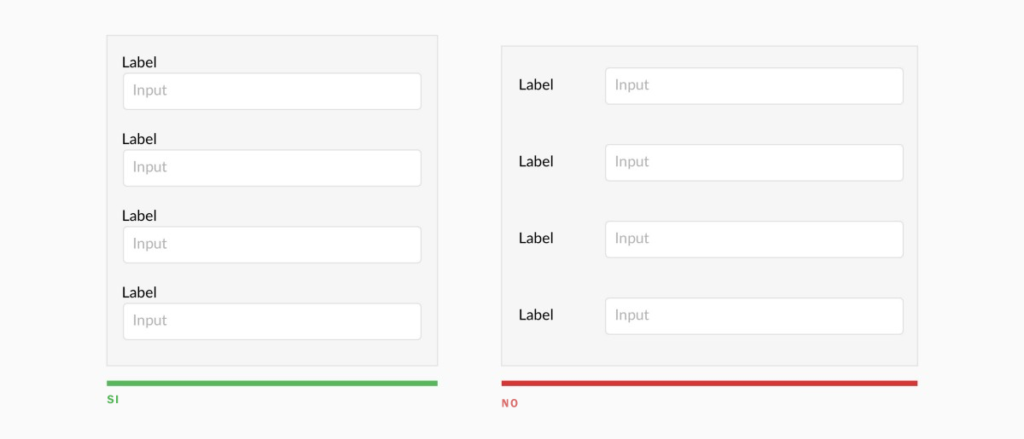Click fourth Label beside input, right form

[x=536, y=315]
